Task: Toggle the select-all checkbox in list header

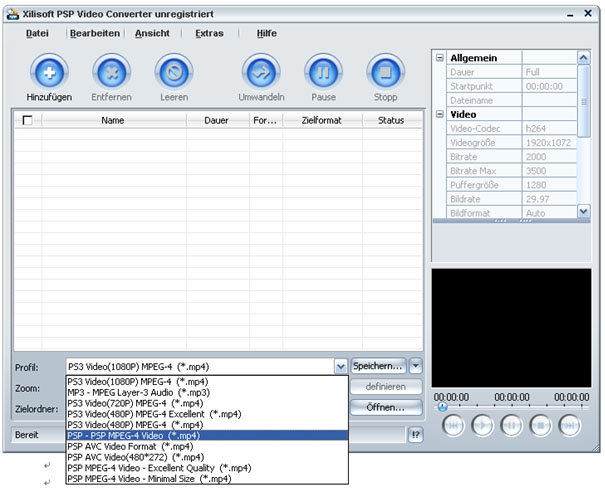Action: click(27, 120)
